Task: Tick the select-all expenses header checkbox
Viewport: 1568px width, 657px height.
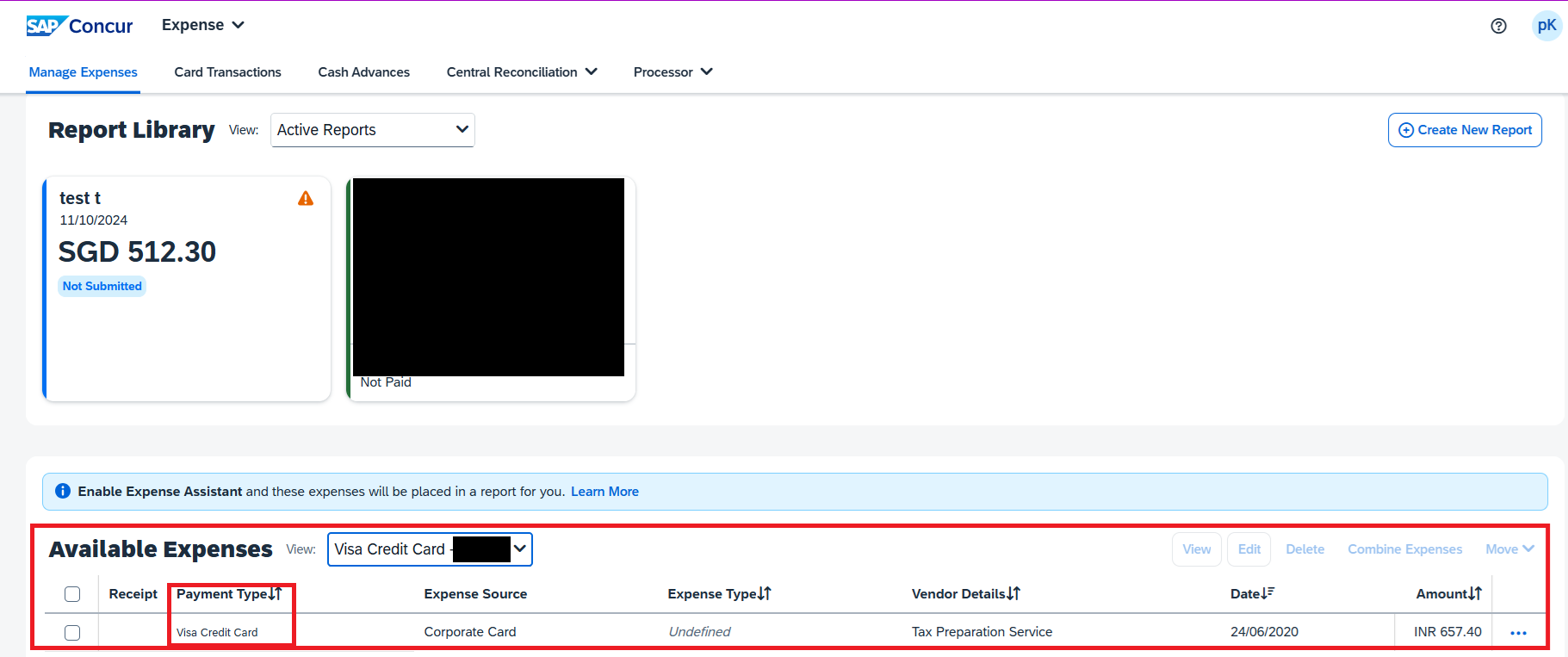Action: tap(72, 594)
